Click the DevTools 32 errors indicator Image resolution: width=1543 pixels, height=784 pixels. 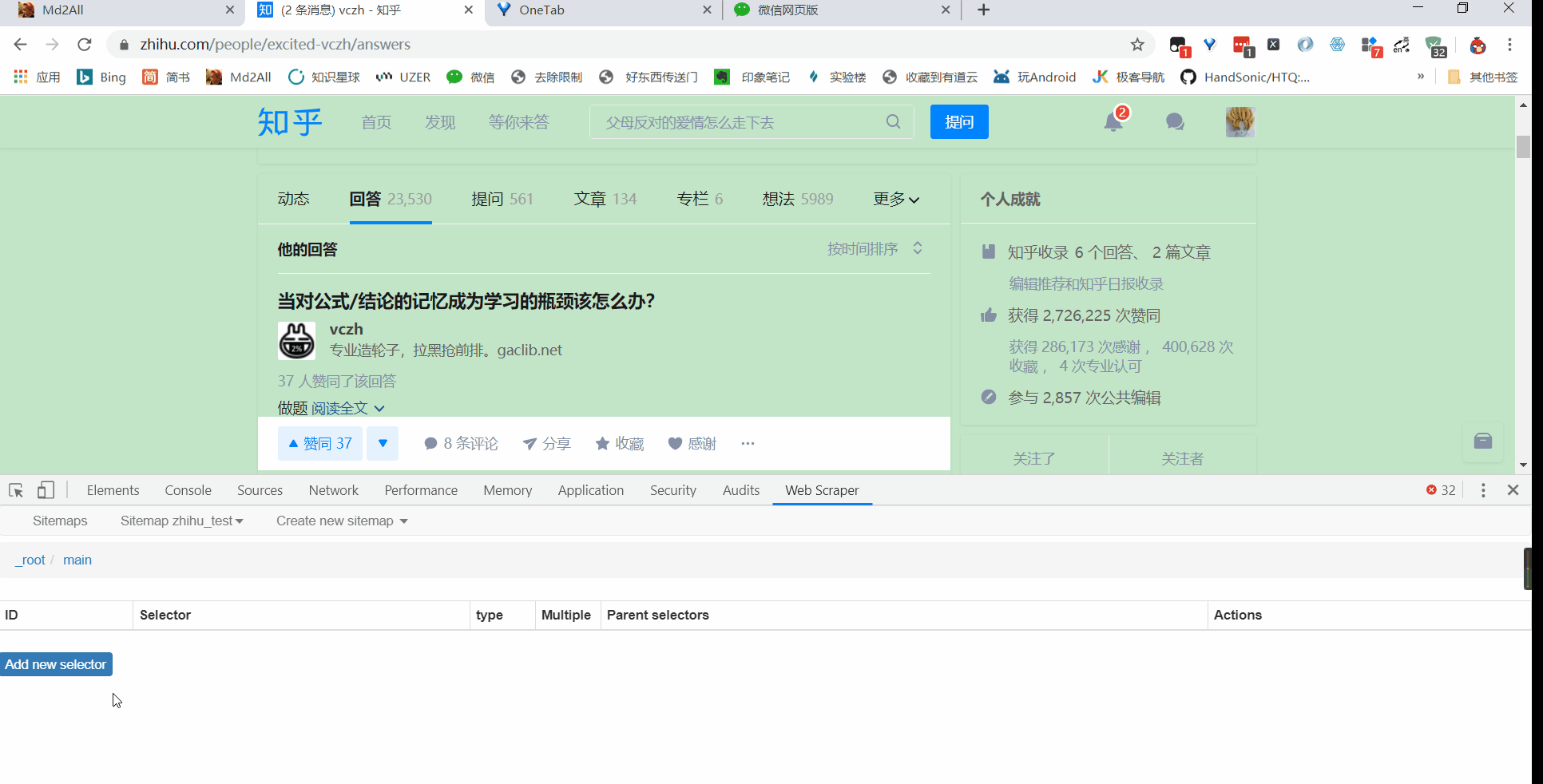click(1441, 490)
